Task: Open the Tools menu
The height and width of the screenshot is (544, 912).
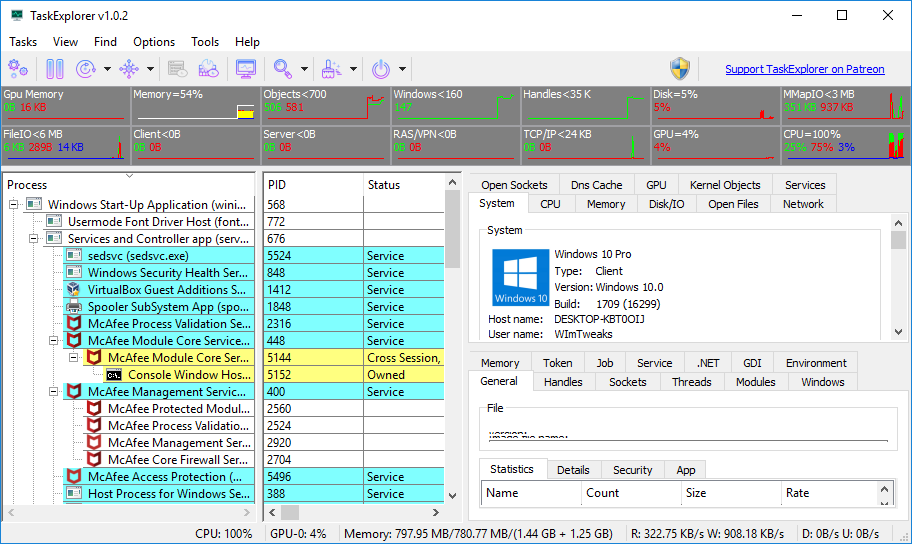Action: 205,42
